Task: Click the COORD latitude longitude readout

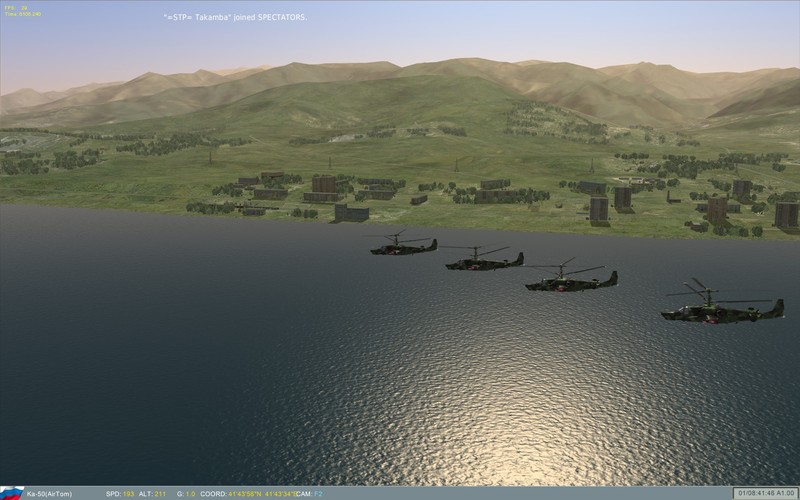Action: pyautogui.click(x=248, y=494)
